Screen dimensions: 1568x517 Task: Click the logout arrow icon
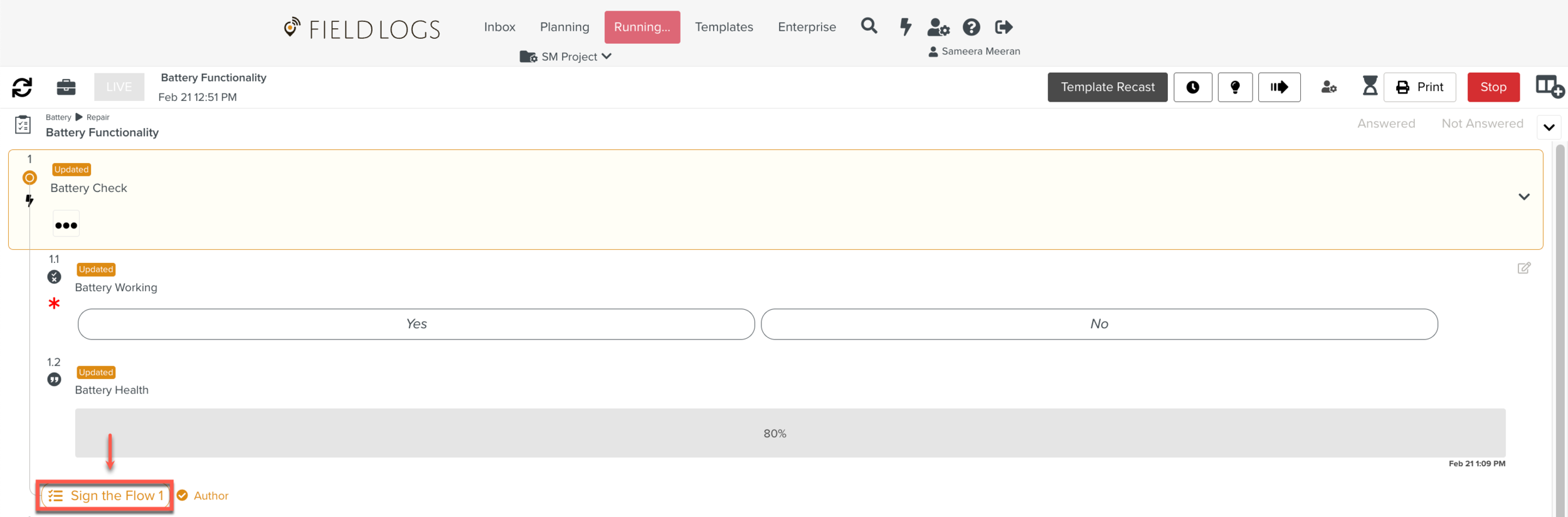click(1004, 27)
